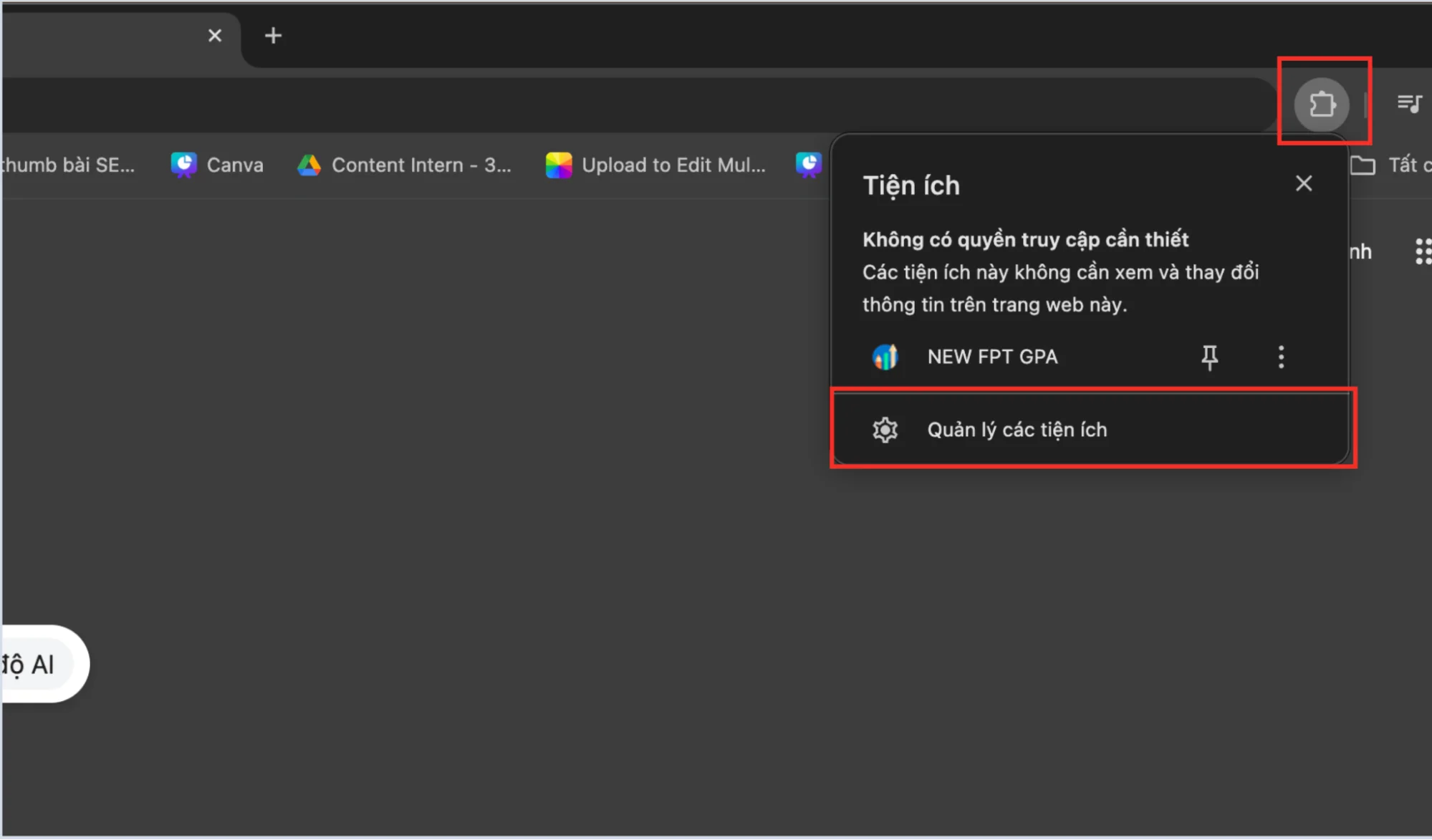Click the Canva bookmark icon after Upload to Edit
This screenshot has height=840, width=1432.
(808, 165)
